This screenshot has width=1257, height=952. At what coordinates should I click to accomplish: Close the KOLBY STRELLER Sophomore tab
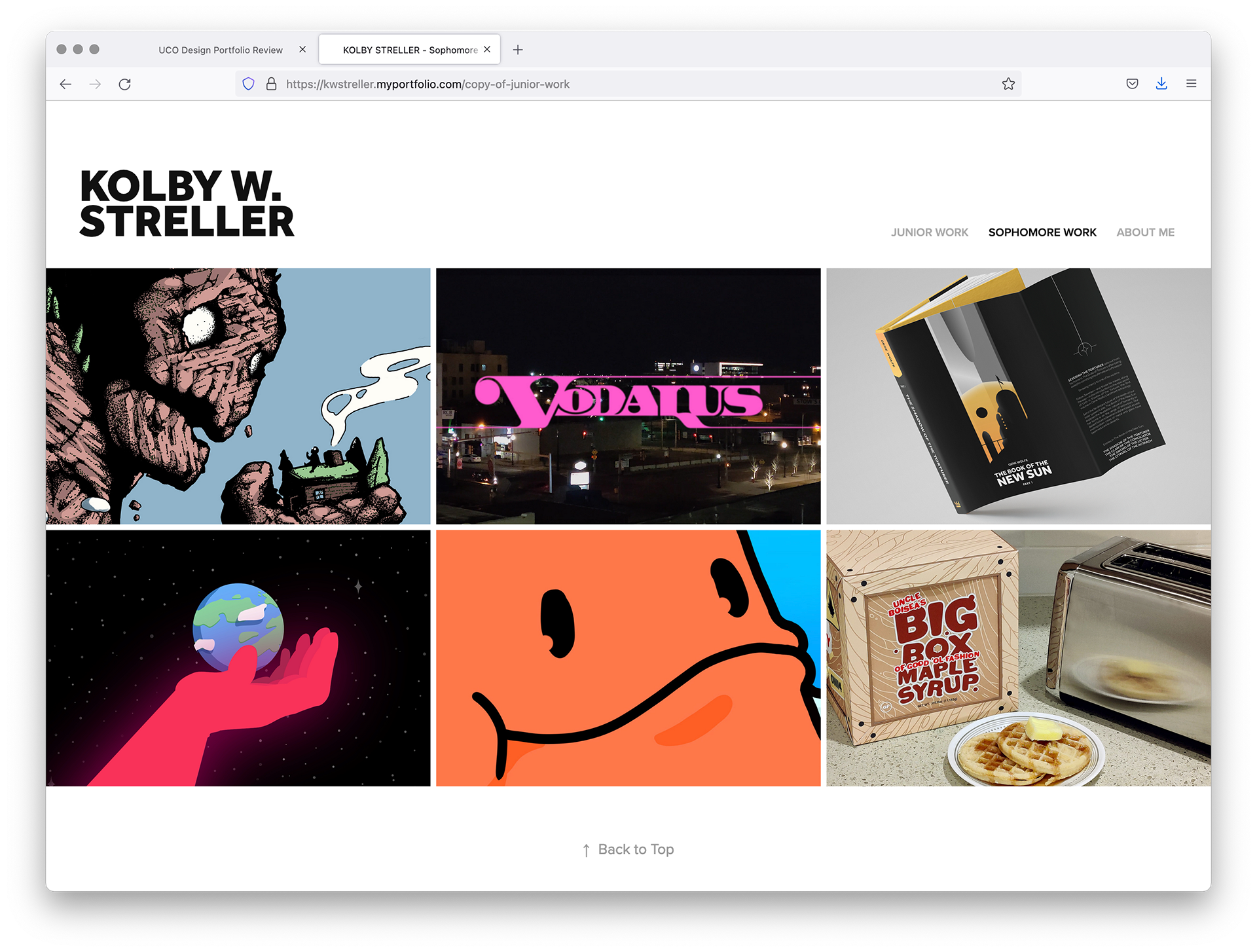tap(487, 50)
